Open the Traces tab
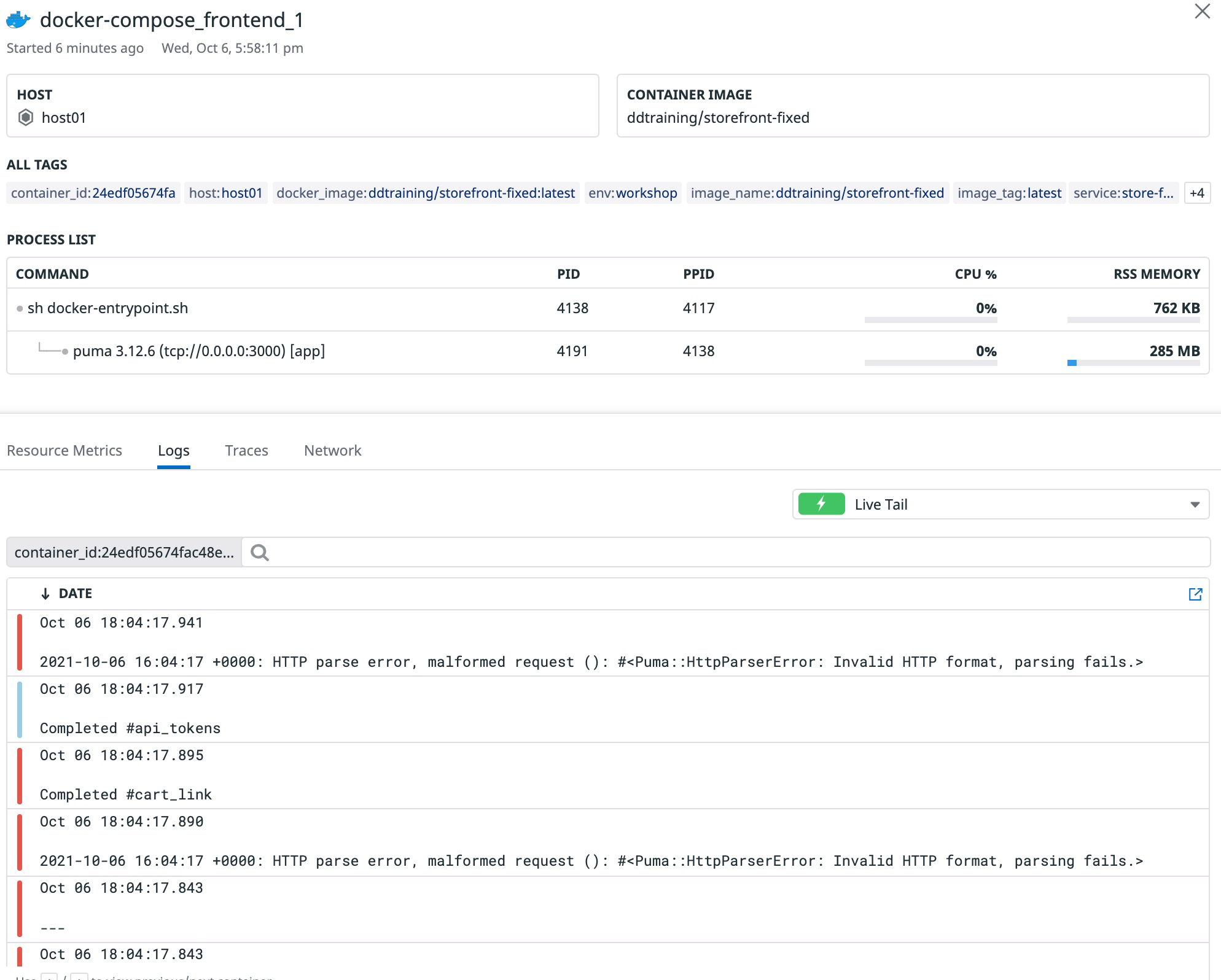The image size is (1221, 980). (246, 451)
